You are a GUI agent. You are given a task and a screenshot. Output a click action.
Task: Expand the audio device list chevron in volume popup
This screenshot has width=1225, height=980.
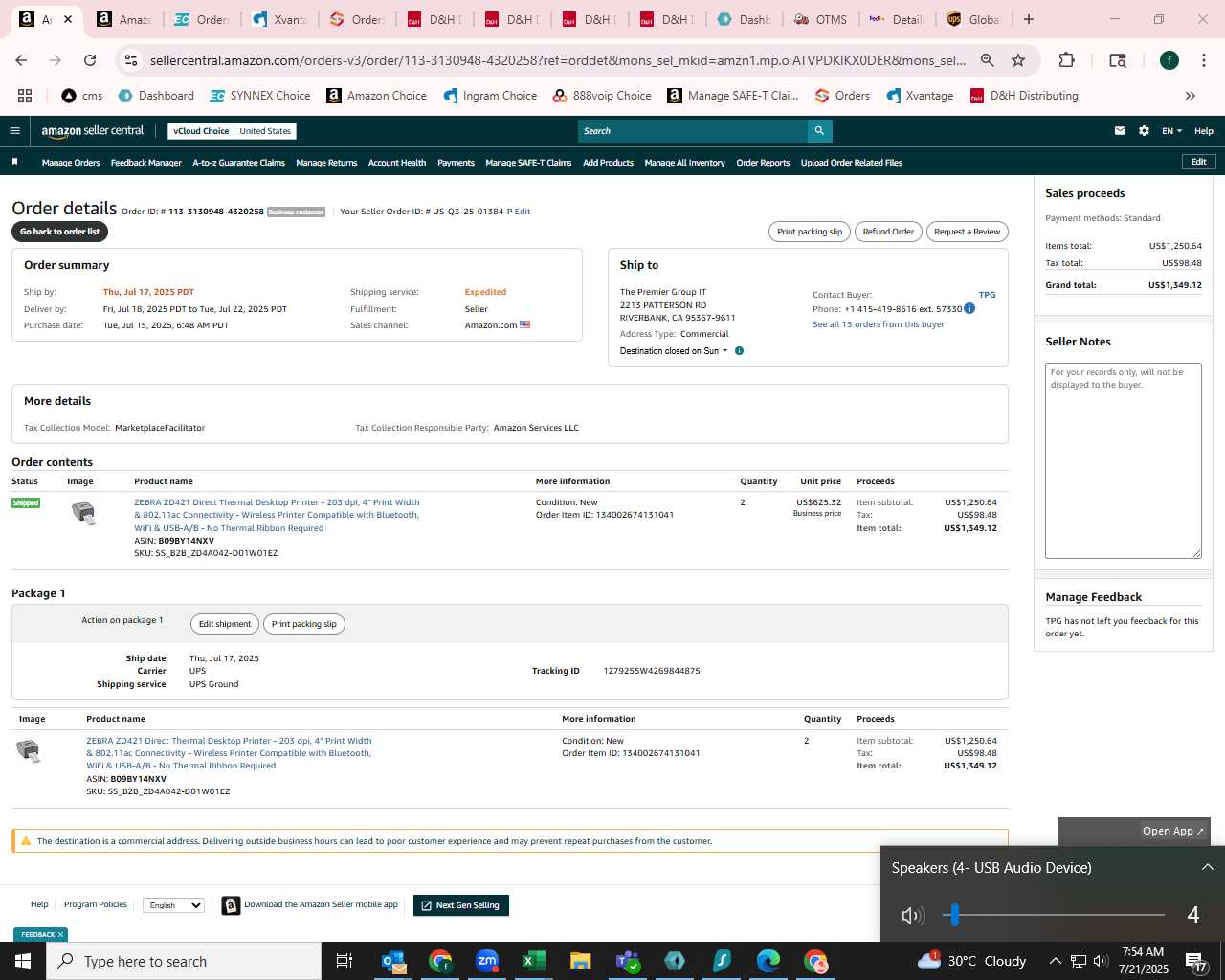click(1207, 867)
